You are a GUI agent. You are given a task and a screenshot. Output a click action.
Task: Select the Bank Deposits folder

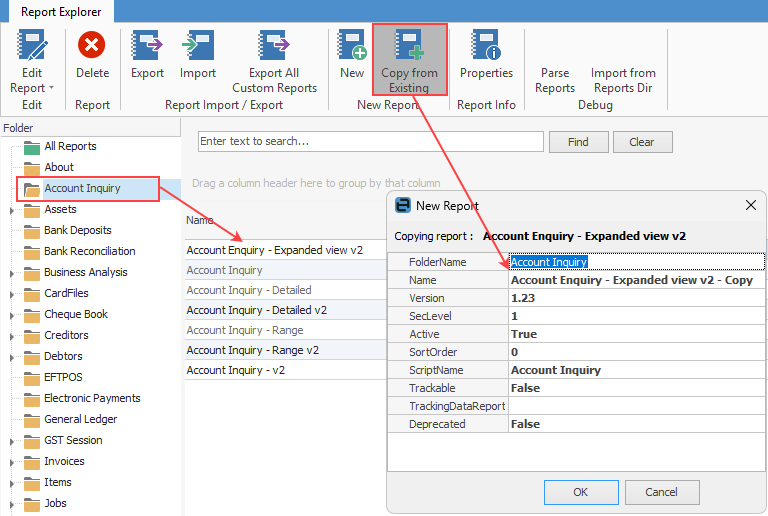(77, 231)
